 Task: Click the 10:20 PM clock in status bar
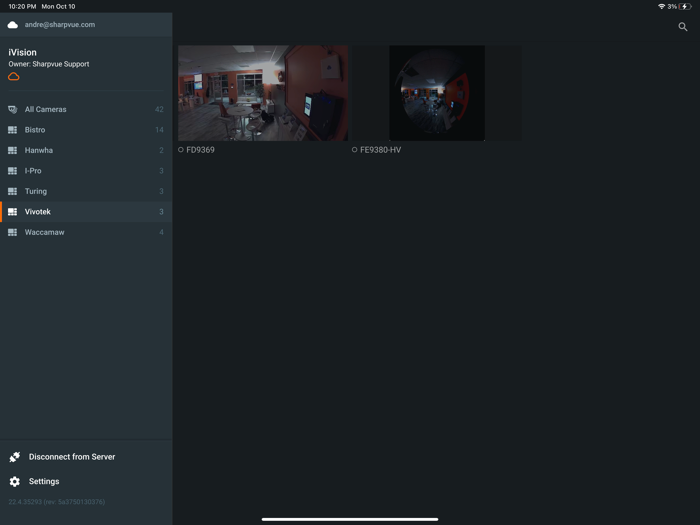(x=22, y=7)
